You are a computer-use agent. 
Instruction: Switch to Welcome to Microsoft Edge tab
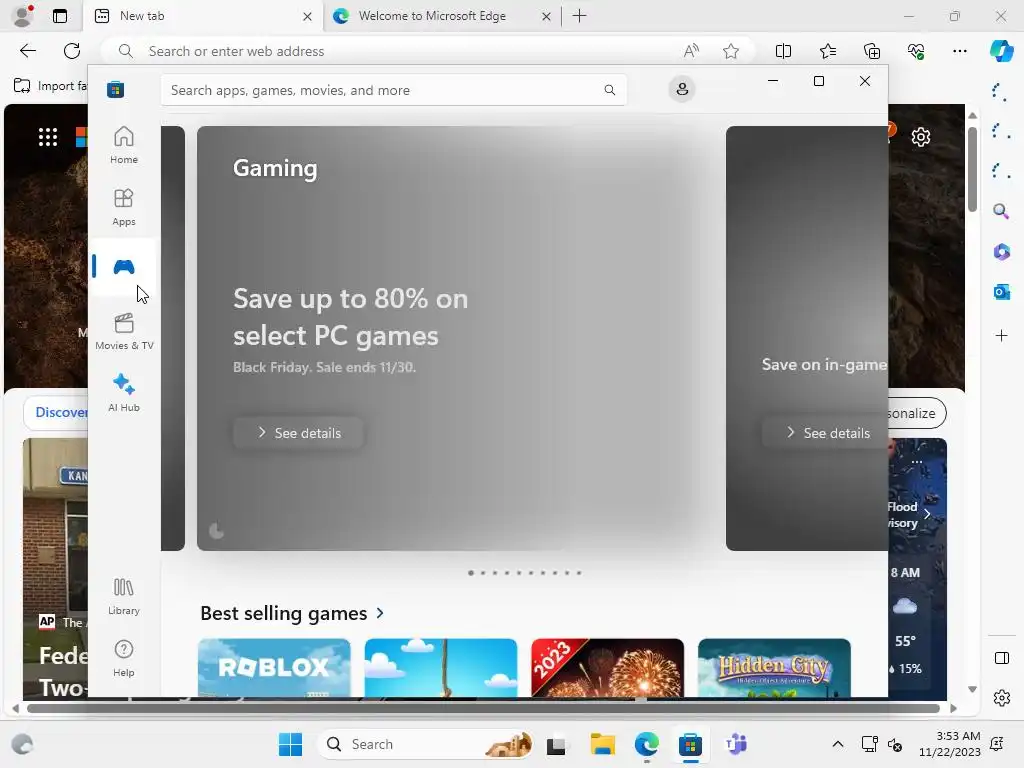coord(441,16)
